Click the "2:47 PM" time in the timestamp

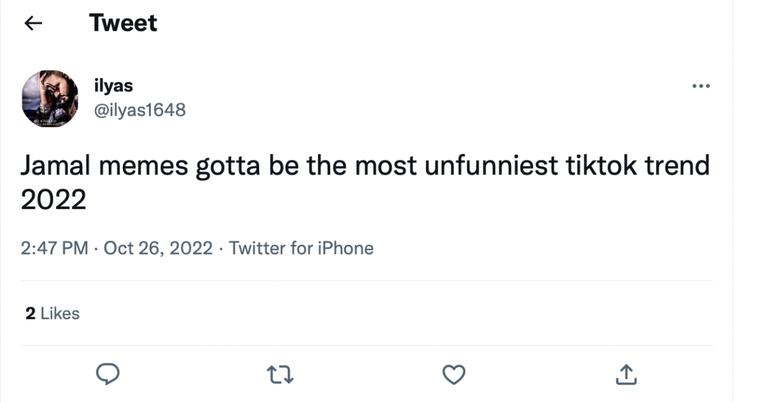tap(54, 248)
